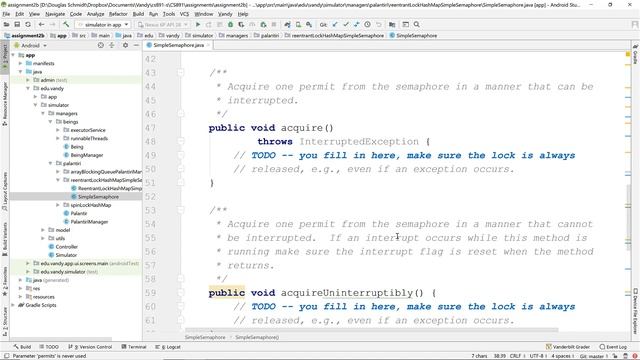Open the Vandy menu

click(225, 14)
